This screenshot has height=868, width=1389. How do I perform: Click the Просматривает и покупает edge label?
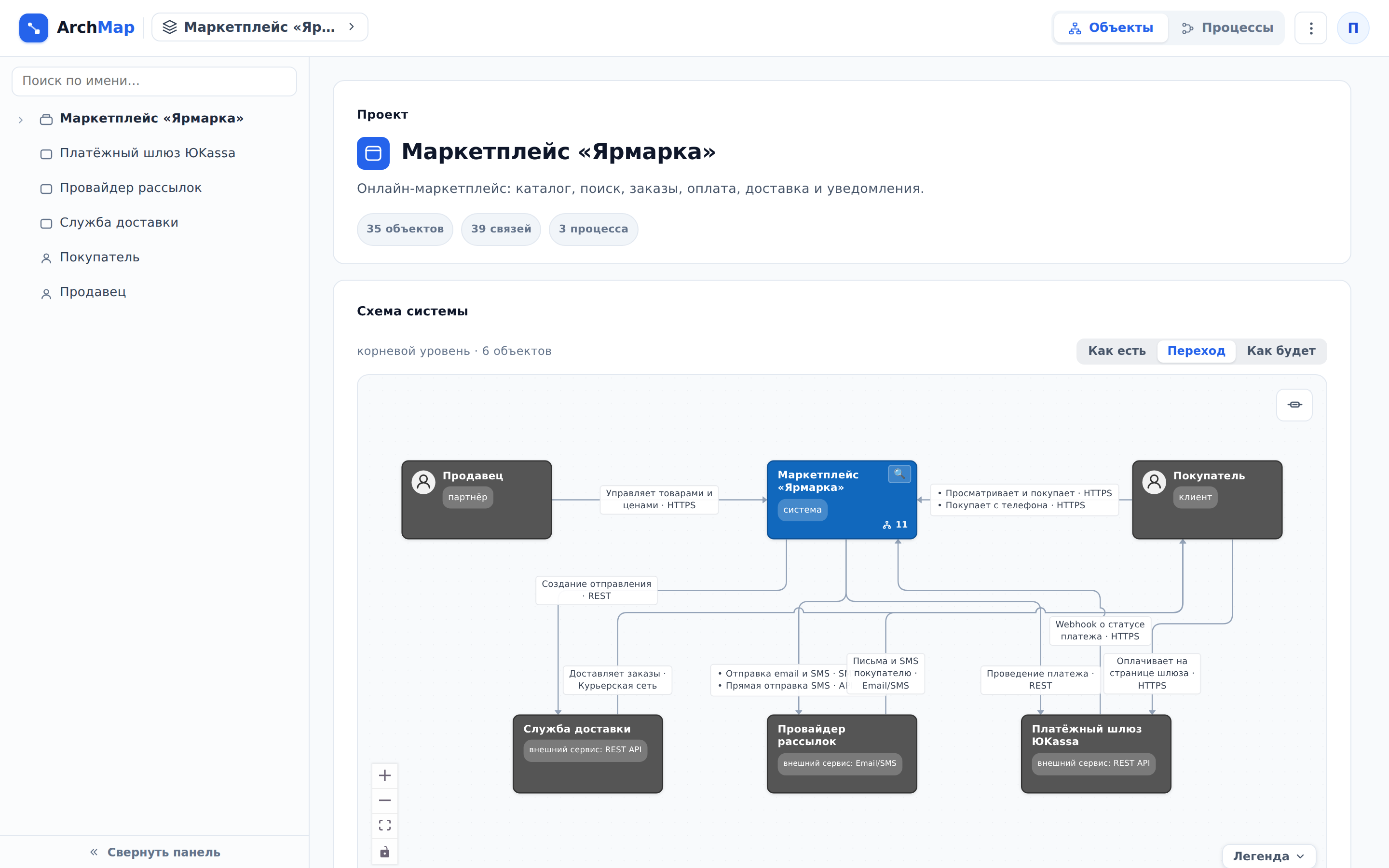[x=1024, y=500]
